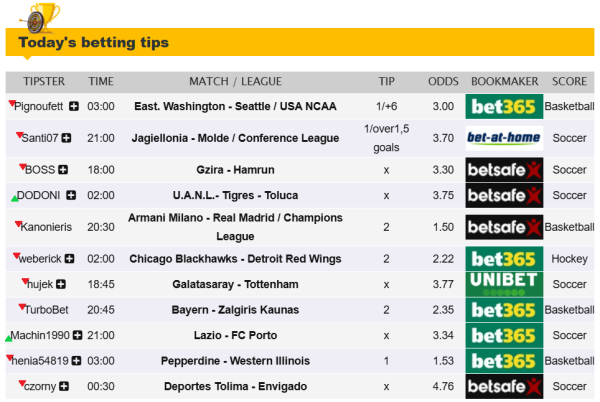The width and height of the screenshot is (600, 402).
Task: Open the Lazio - FC Porto match
Action: pos(235,335)
